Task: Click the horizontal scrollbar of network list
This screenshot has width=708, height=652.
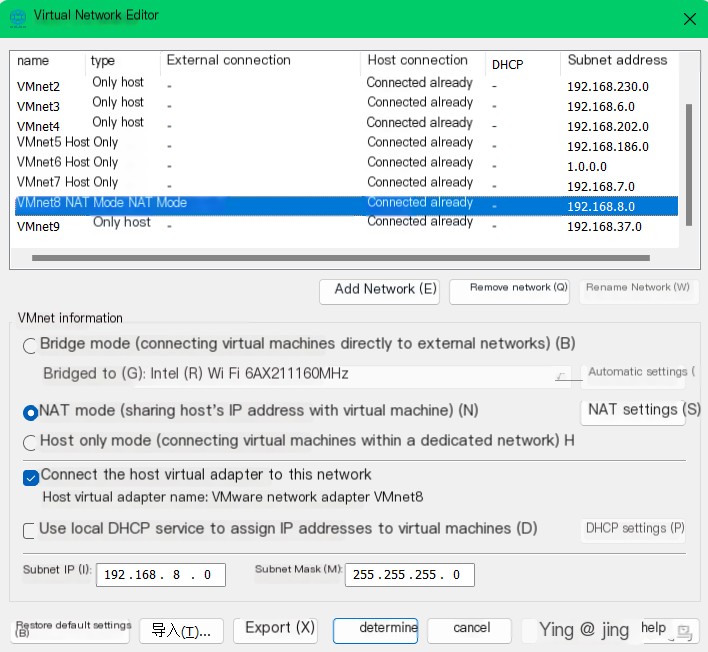Action: 341,258
